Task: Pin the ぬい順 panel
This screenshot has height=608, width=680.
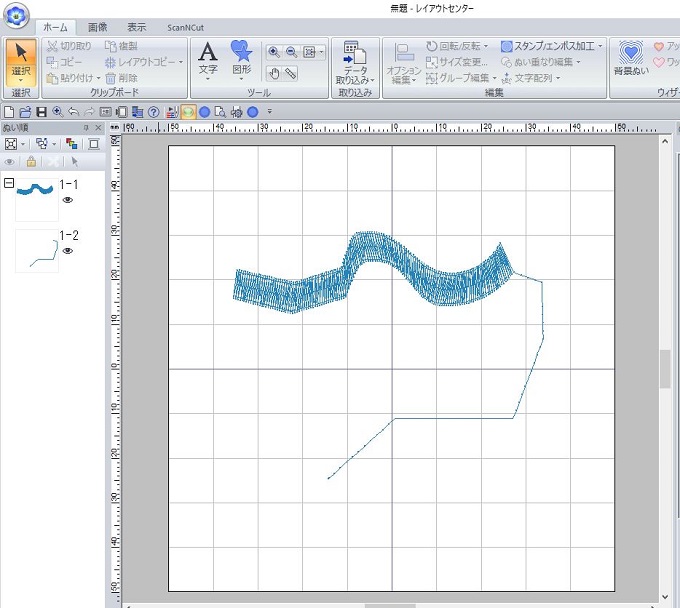Action: [87, 128]
